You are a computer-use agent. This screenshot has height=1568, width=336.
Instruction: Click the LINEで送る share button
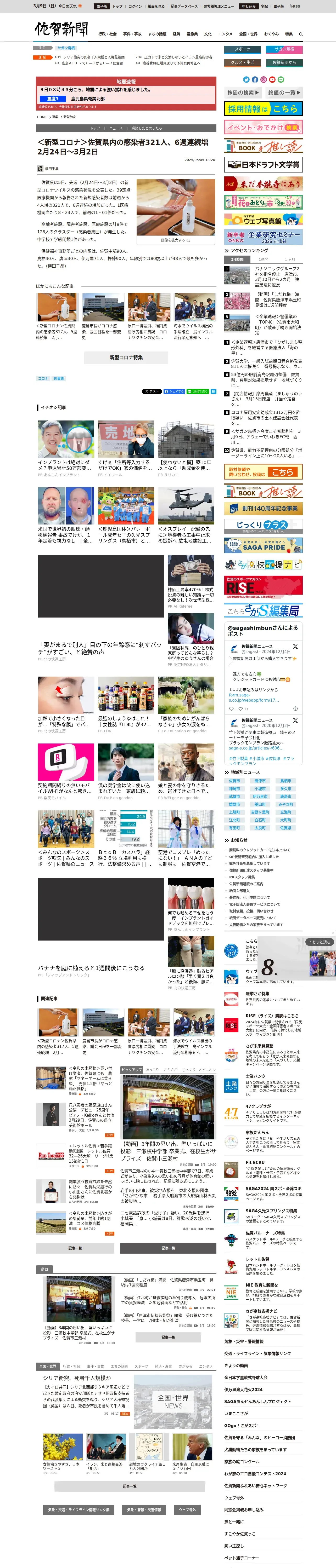pos(198,391)
